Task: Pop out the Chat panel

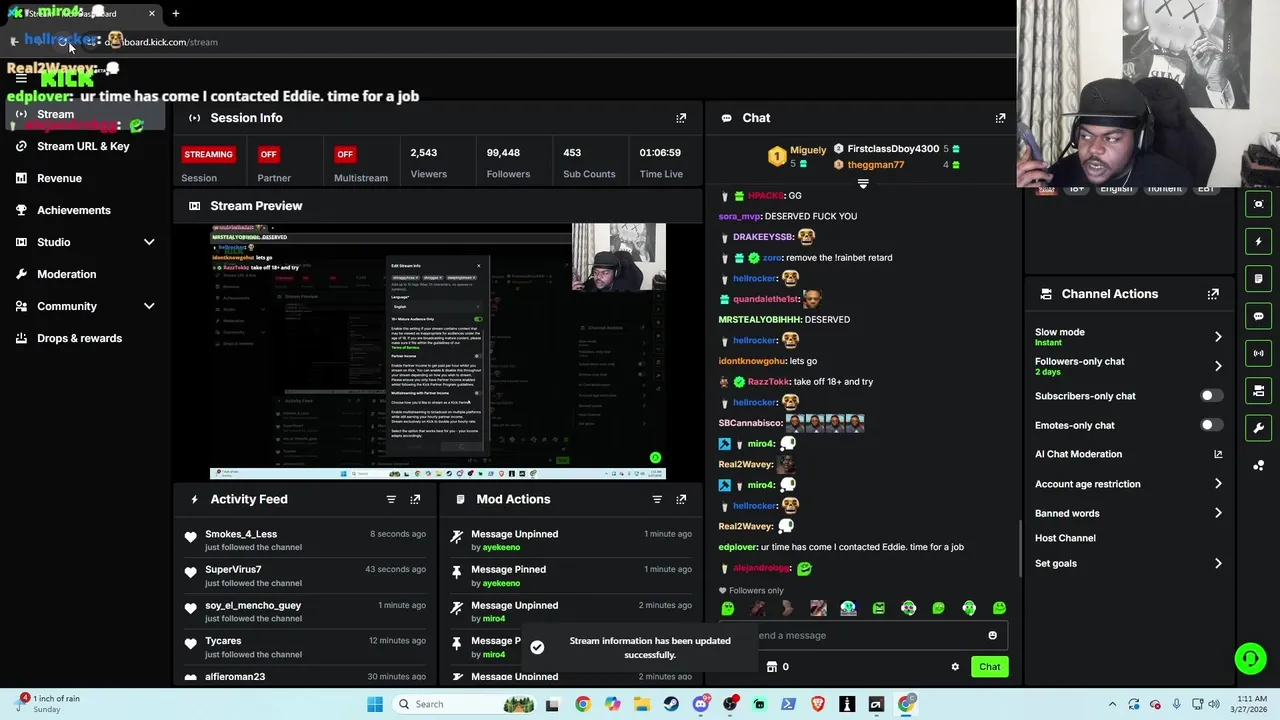Action: (1000, 118)
